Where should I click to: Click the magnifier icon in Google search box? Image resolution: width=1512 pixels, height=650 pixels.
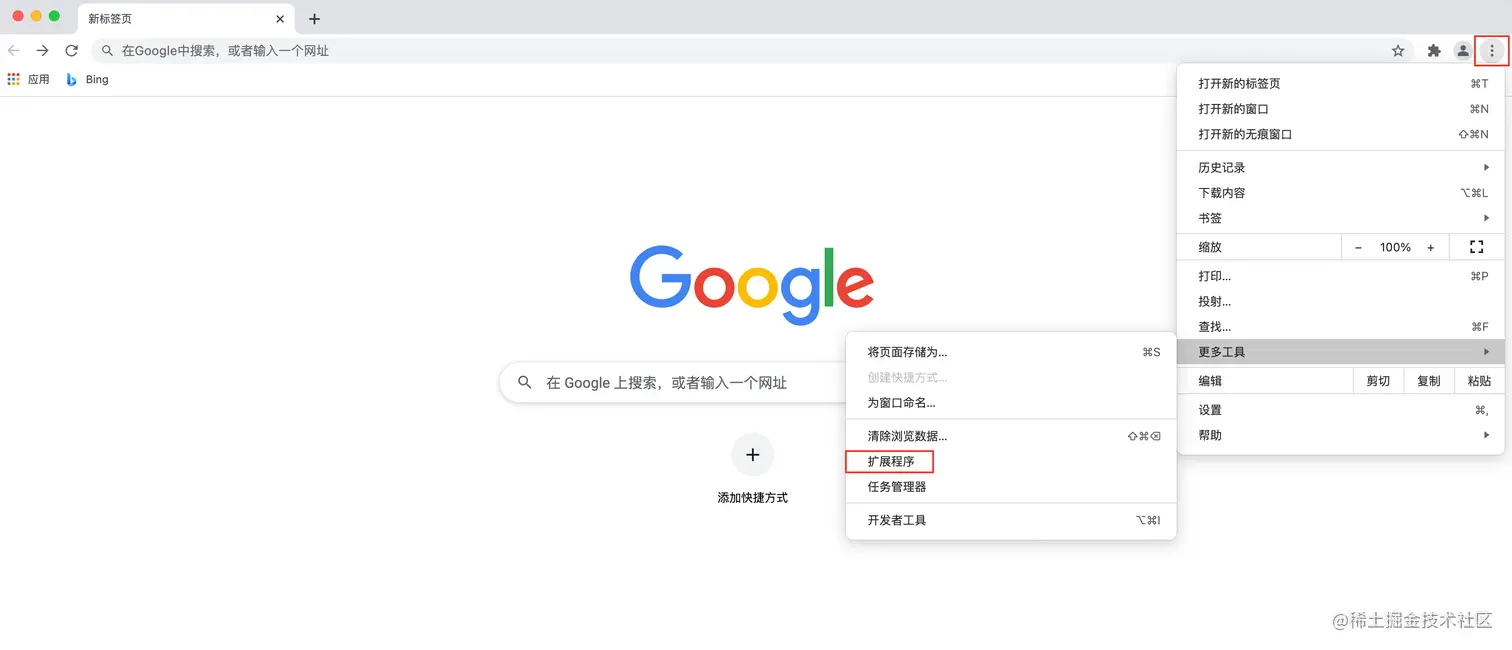[x=524, y=383]
